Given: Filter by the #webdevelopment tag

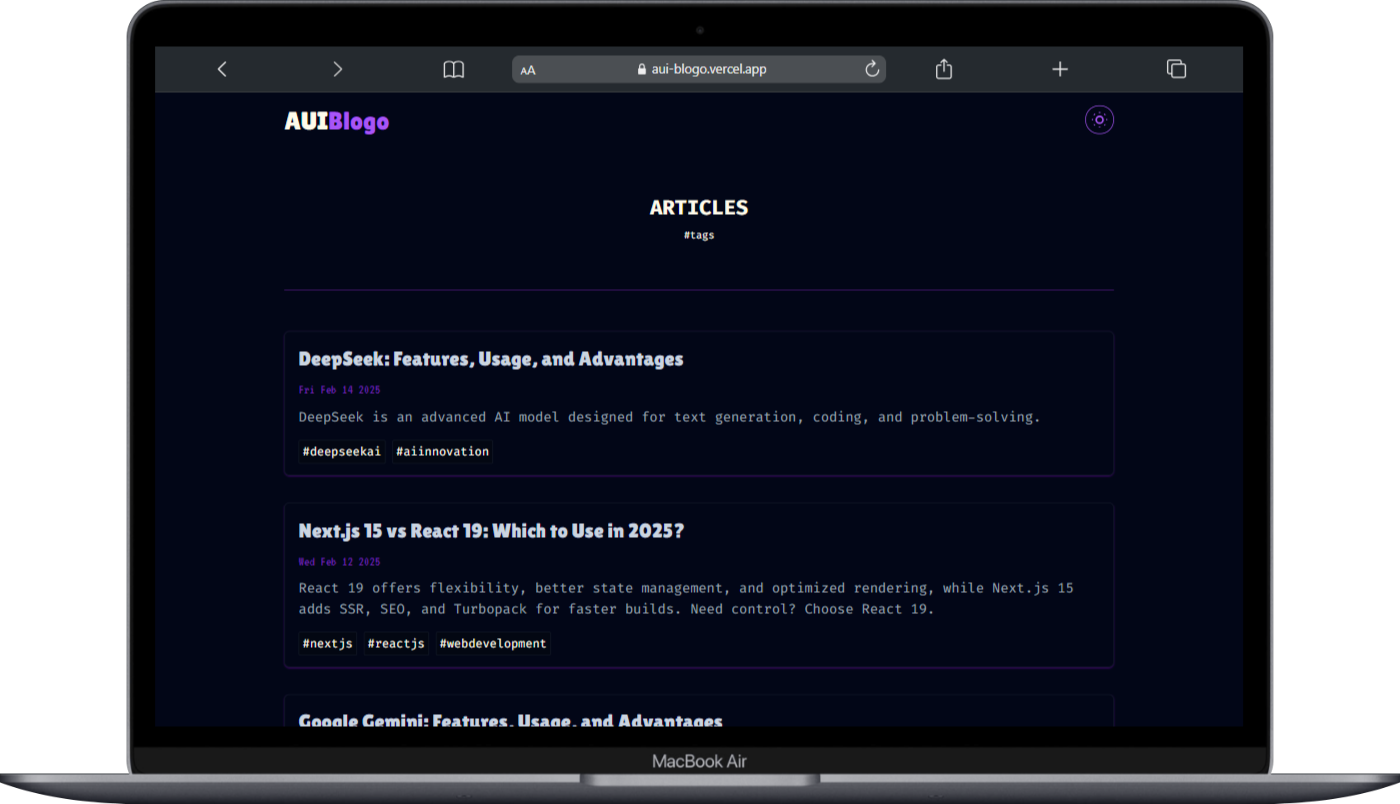Looking at the screenshot, I should point(493,644).
